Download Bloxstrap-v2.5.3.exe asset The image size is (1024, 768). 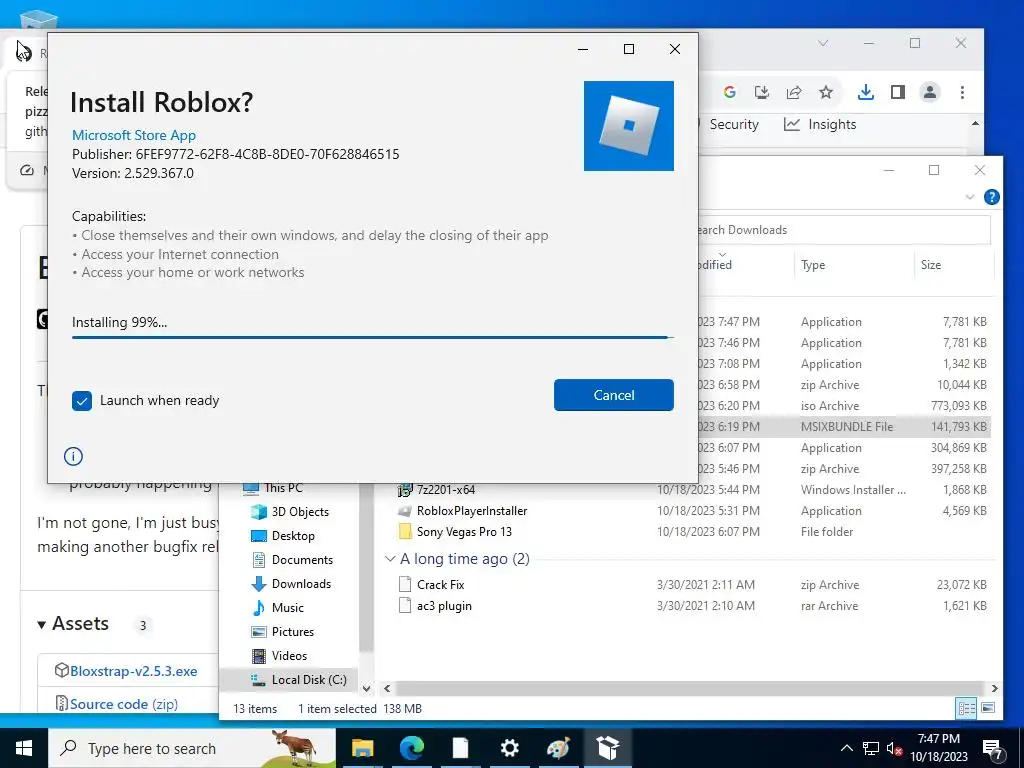(133, 671)
